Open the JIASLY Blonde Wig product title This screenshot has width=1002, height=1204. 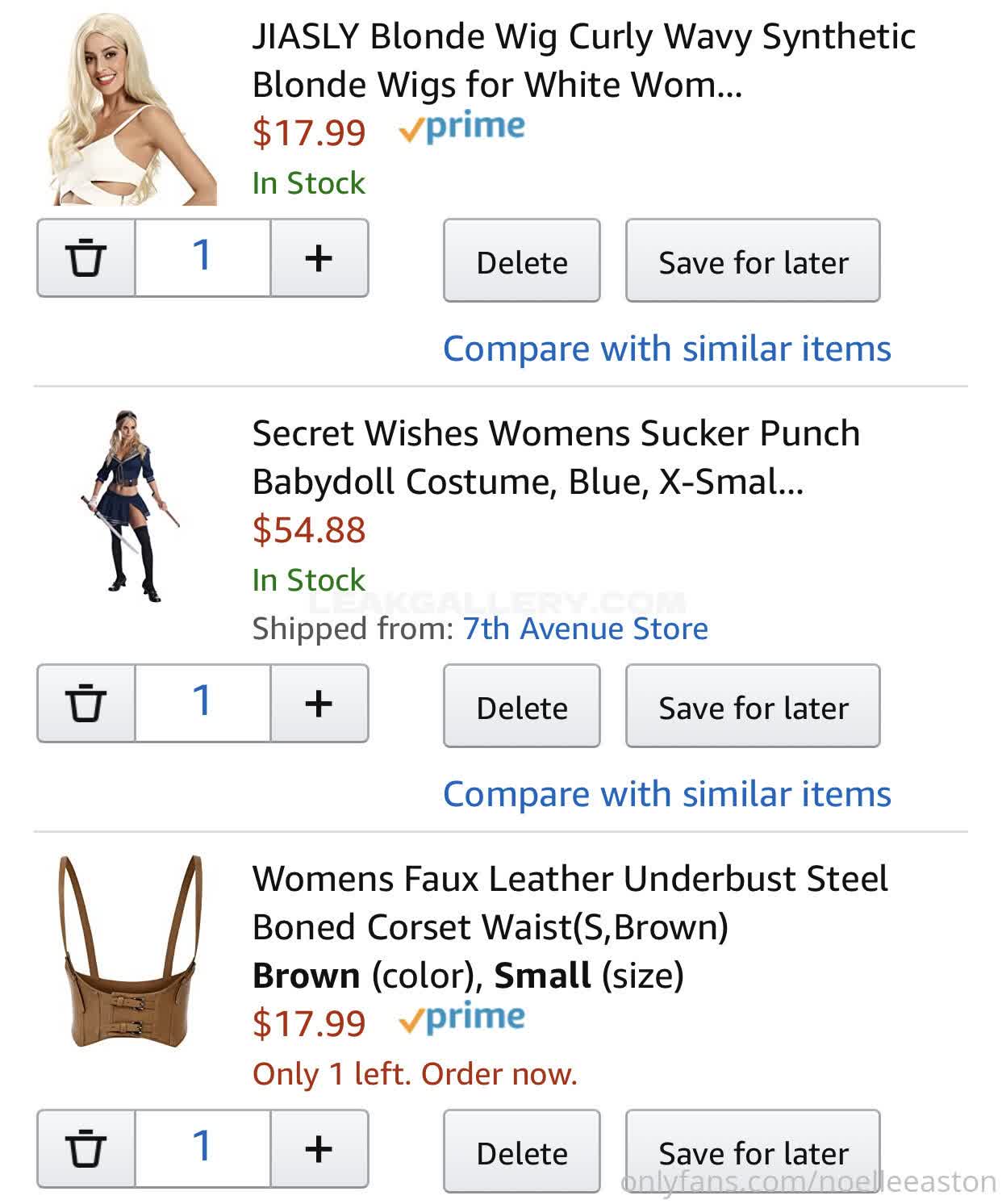(x=582, y=60)
